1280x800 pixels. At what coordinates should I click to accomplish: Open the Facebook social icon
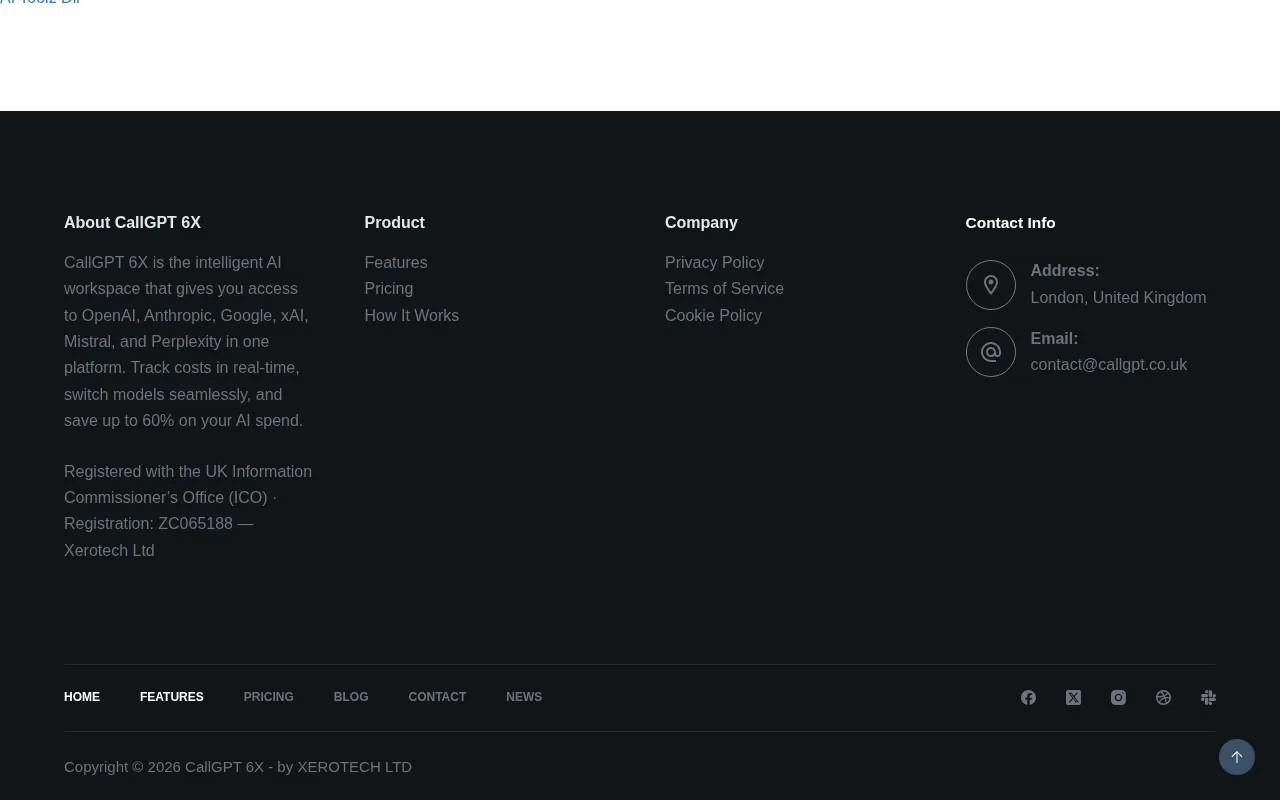pos(1028,698)
